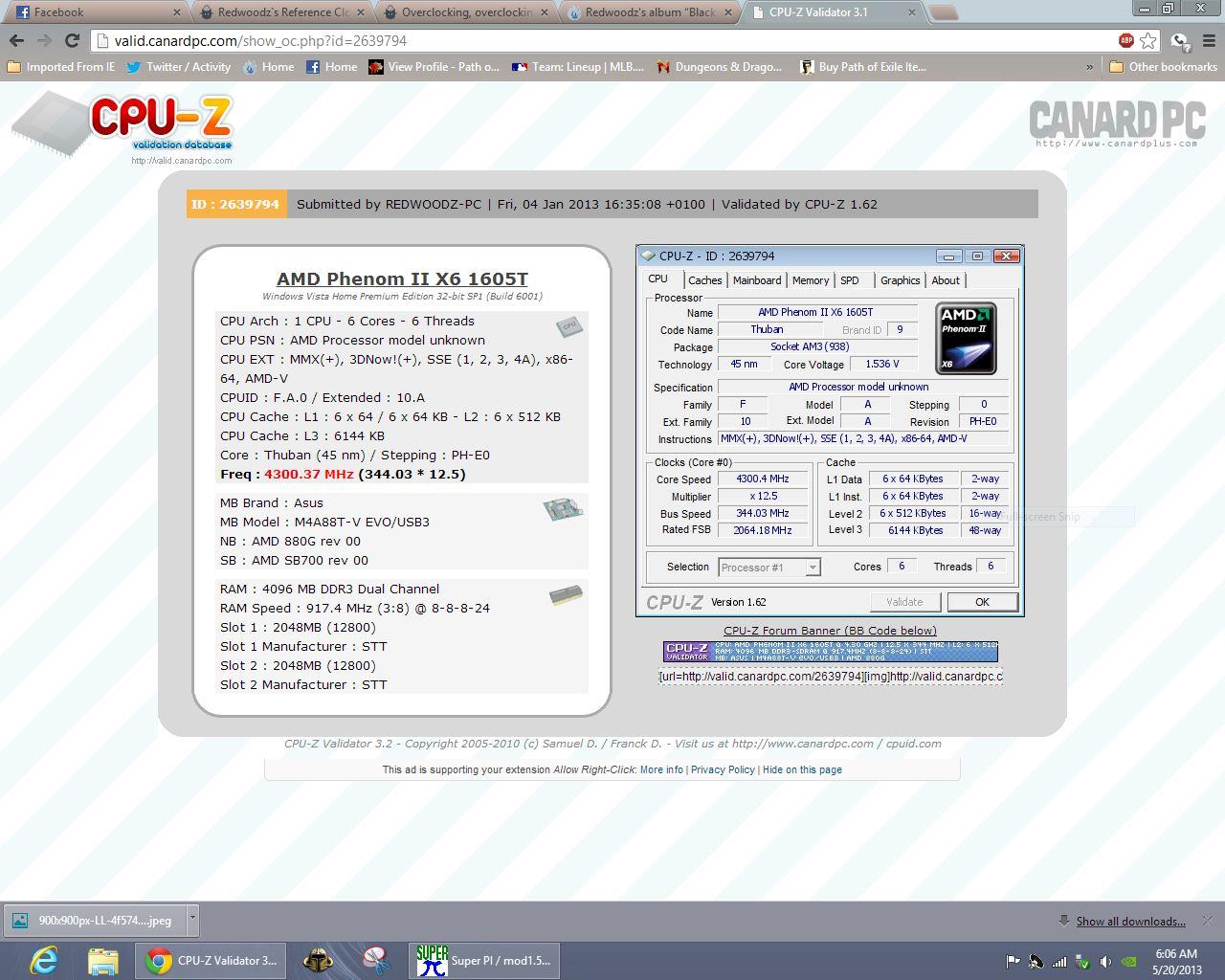The height and width of the screenshot is (980, 1225).
Task: Click the CANARD PC logo
Action: (x=1116, y=123)
